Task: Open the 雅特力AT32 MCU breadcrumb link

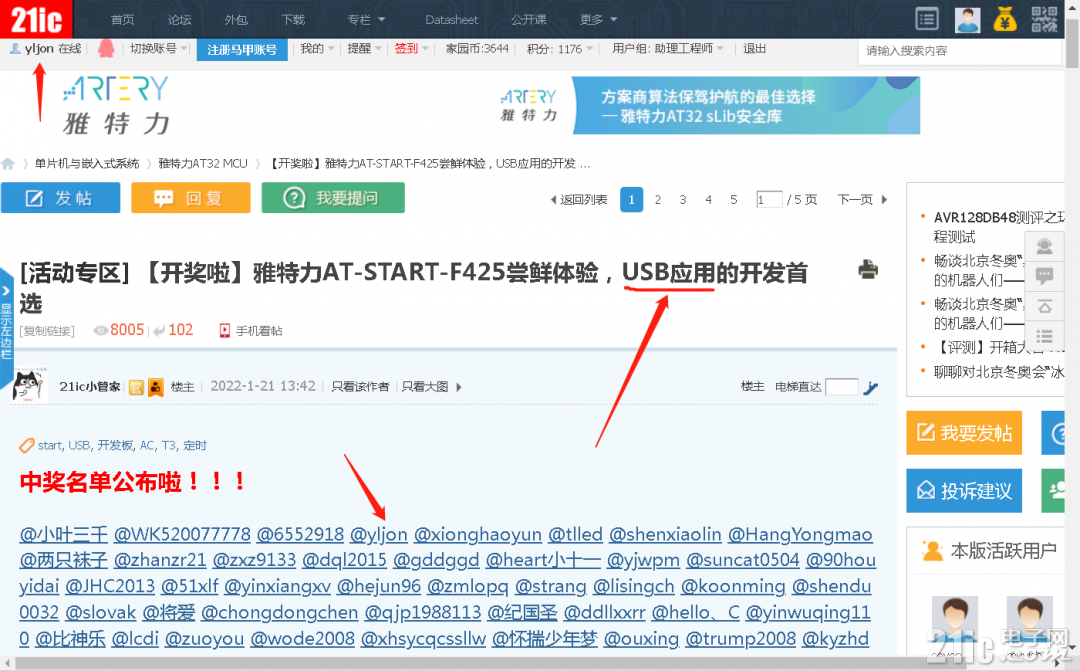Action: click(x=202, y=163)
